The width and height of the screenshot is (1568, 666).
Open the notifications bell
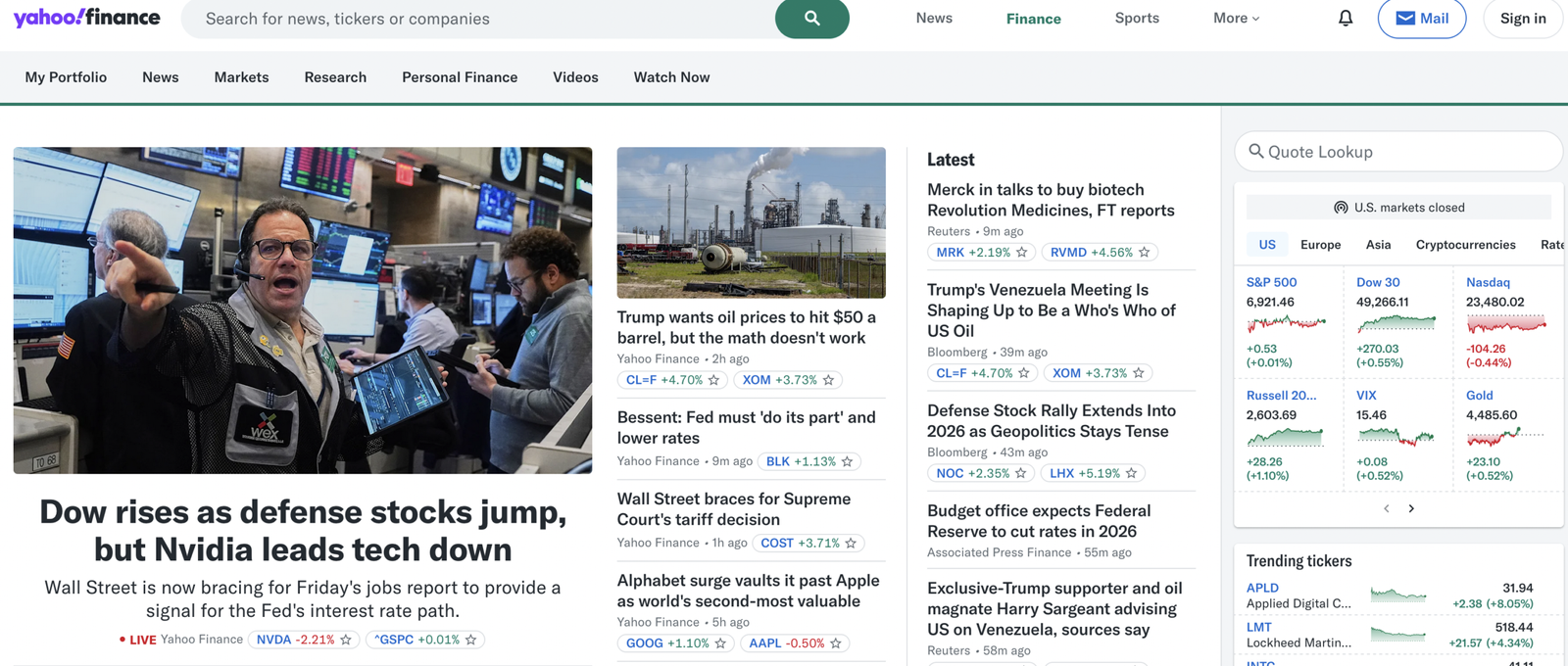(1346, 19)
